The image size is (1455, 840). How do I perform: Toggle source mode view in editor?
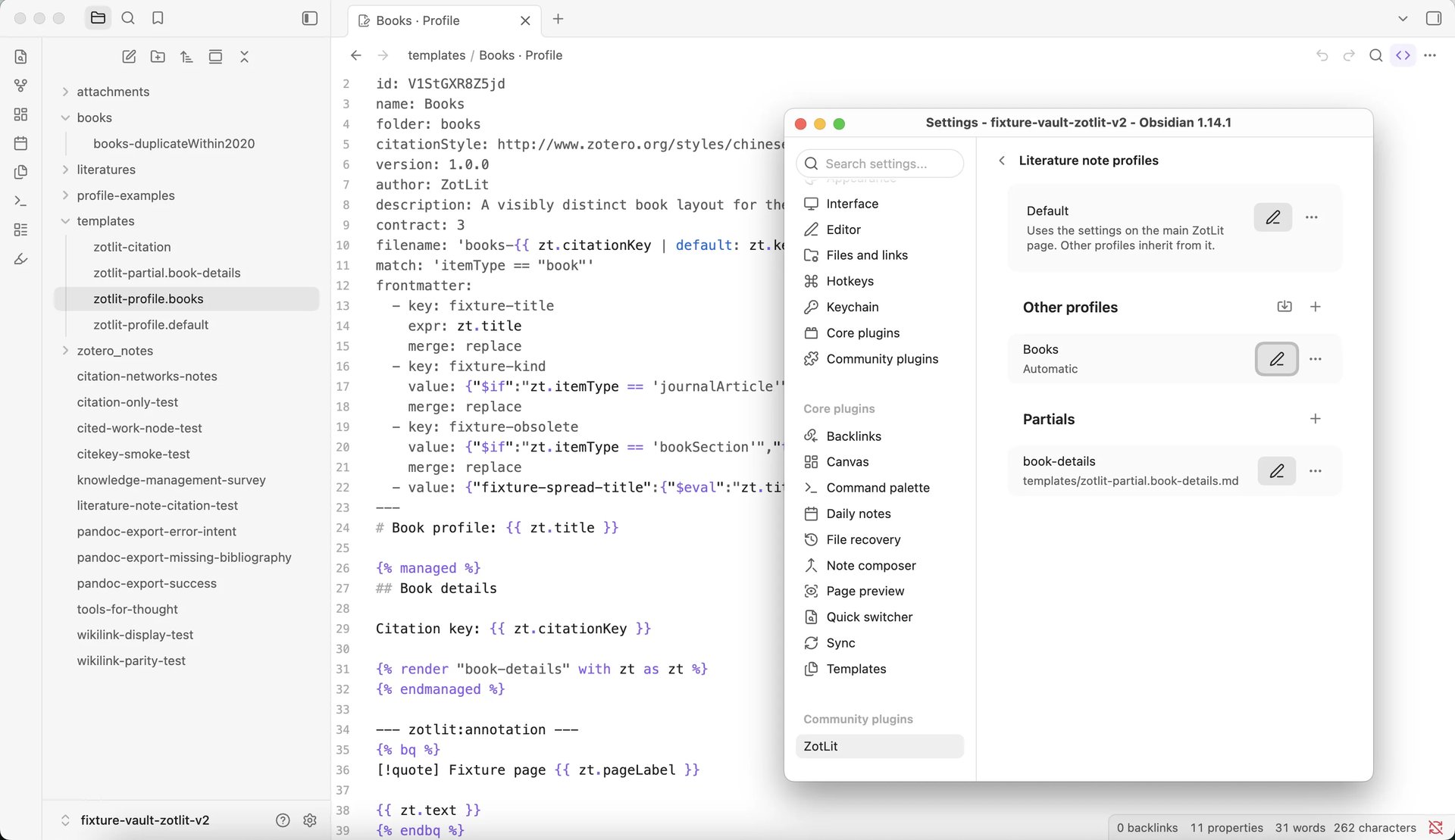1403,55
